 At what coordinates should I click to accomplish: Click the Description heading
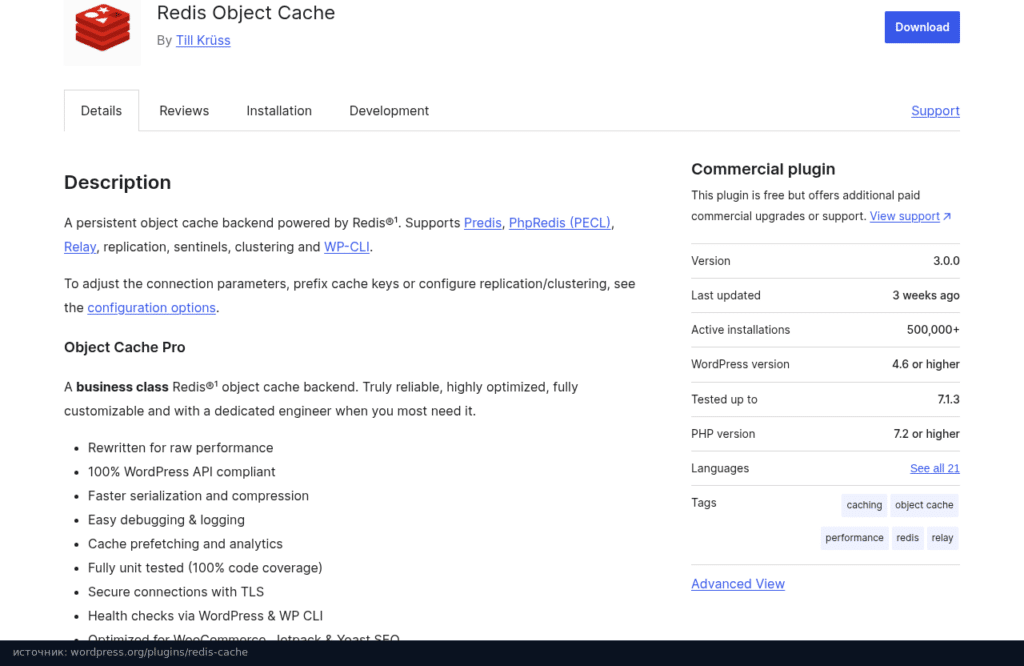pos(118,182)
